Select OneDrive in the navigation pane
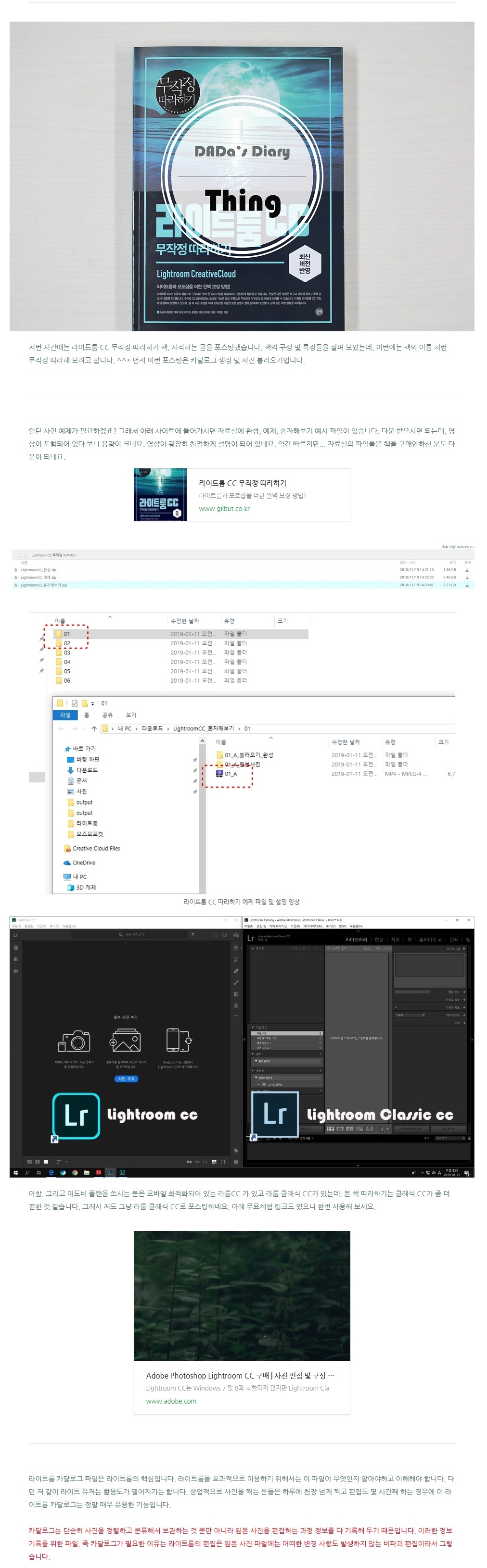The width and height of the screenshot is (487, 1568). pyautogui.click(x=84, y=863)
